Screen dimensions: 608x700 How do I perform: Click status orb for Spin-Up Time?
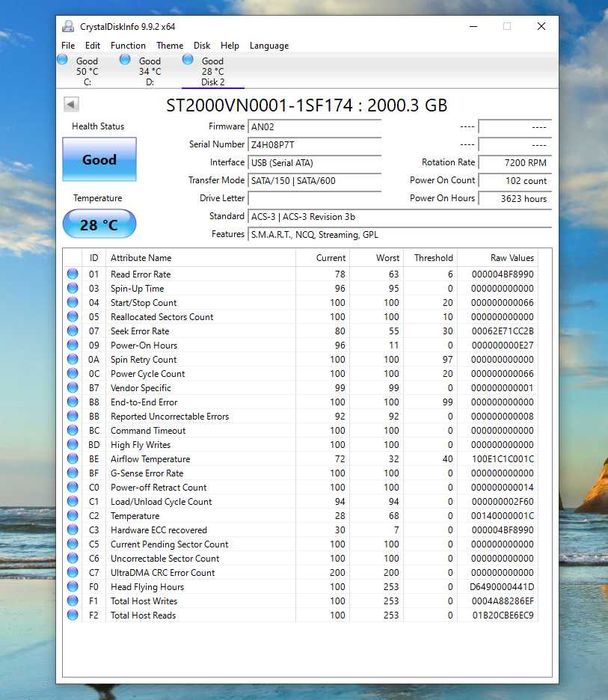coord(72,288)
